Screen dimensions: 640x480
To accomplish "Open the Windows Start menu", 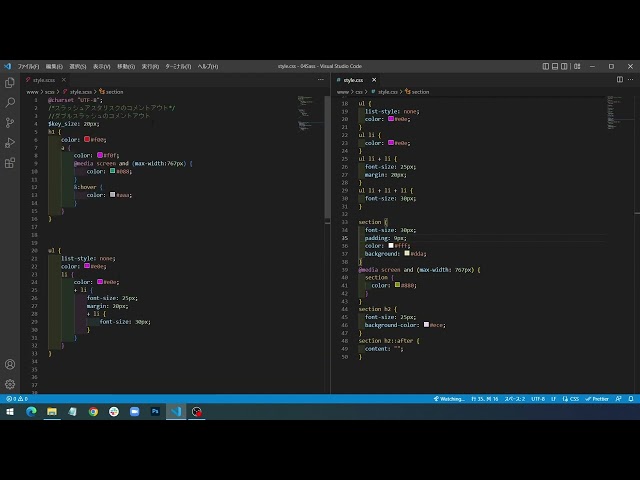I will [10, 411].
